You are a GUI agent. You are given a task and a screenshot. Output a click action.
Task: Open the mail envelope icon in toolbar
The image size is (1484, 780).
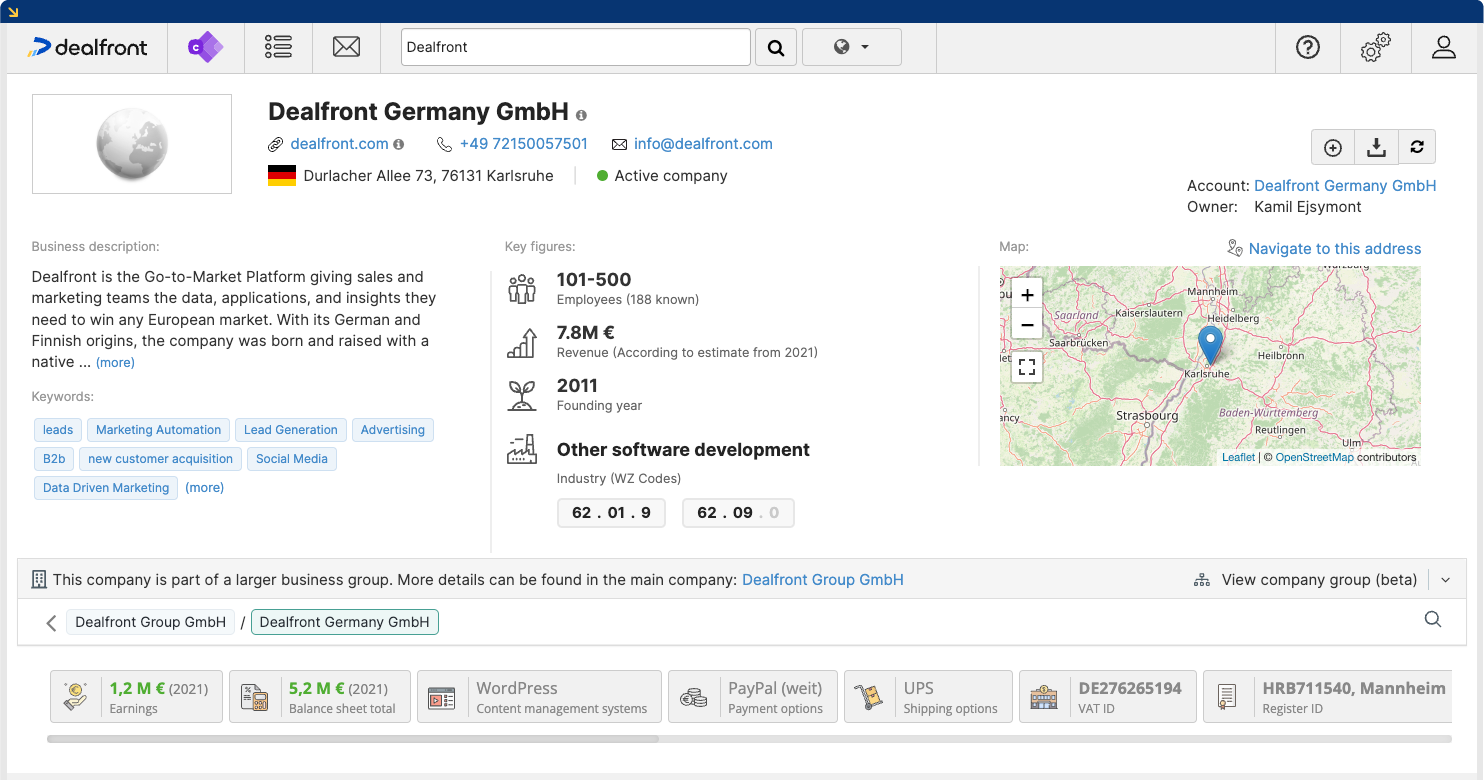[x=346, y=47]
